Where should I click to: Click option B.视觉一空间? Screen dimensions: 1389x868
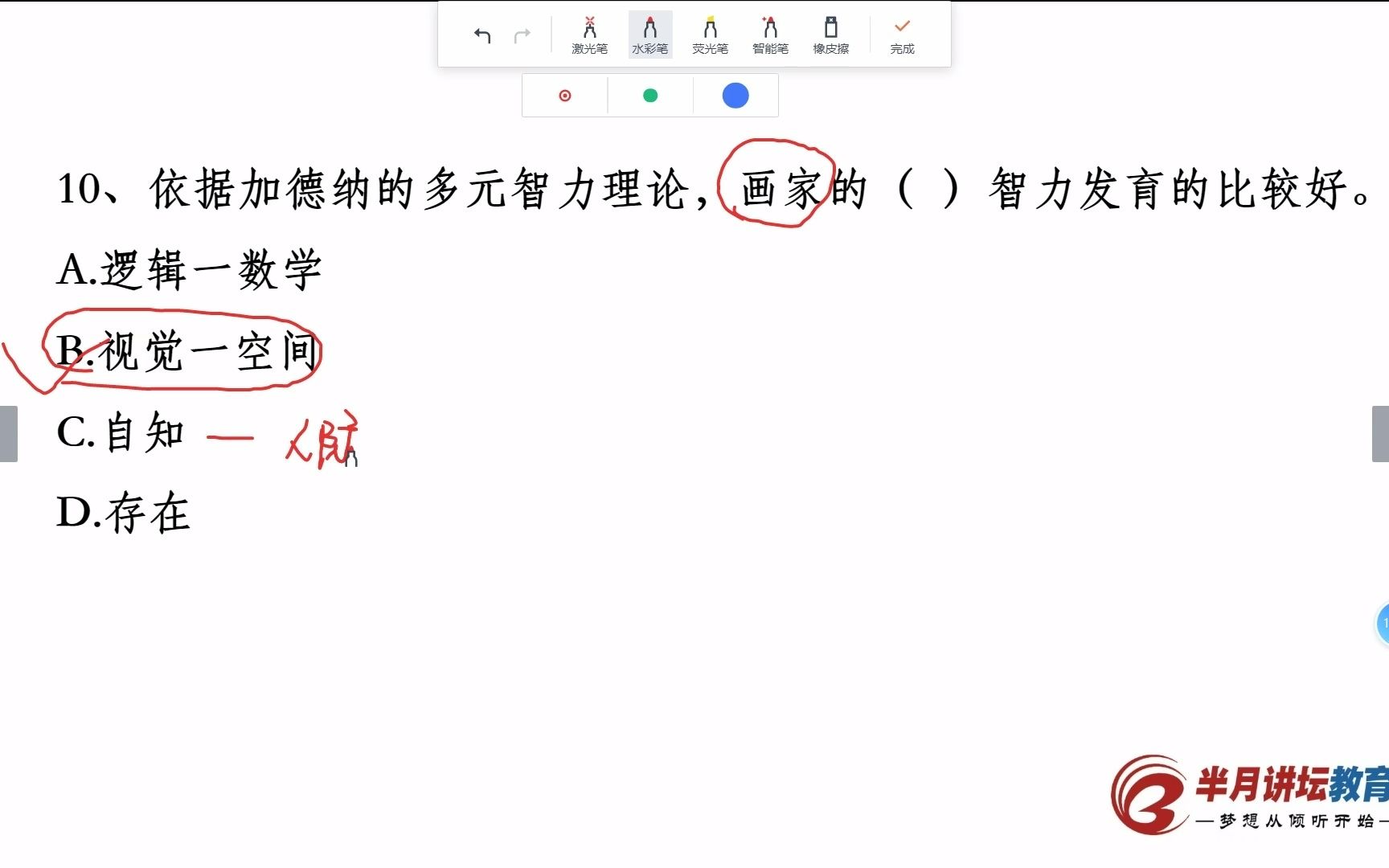188,351
